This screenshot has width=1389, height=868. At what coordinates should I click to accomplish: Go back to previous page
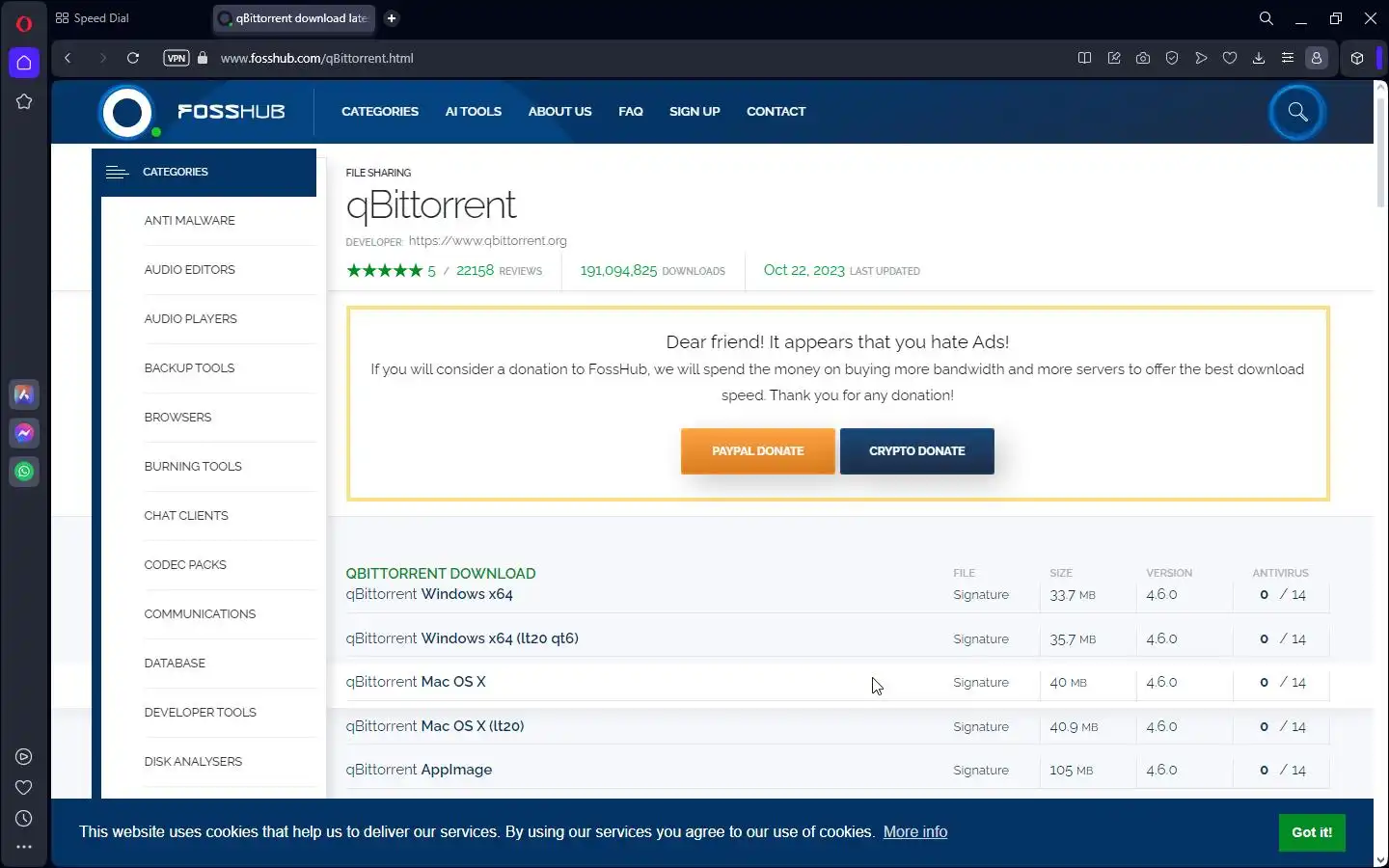point(68,58)
